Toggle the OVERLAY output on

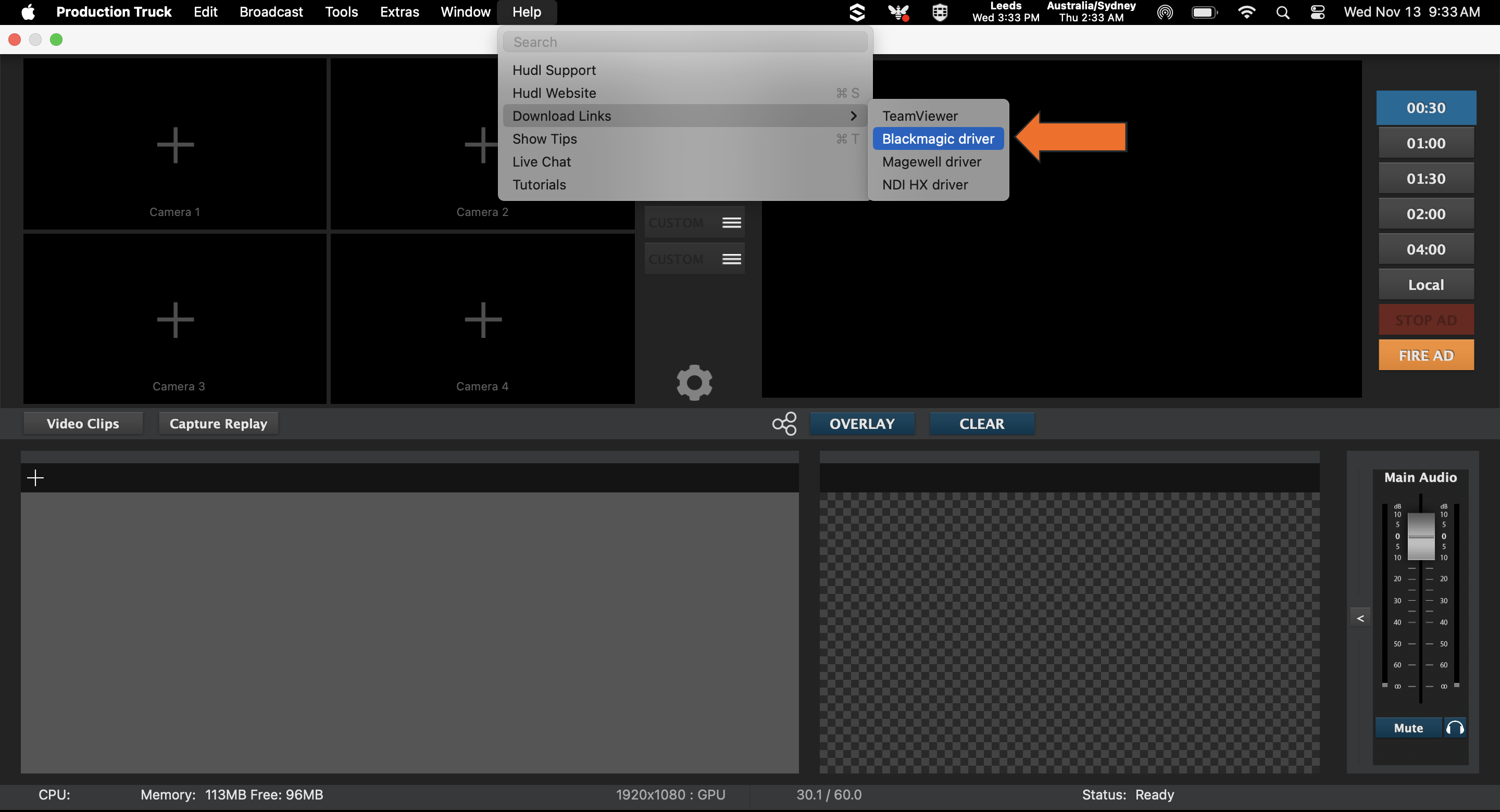[863, 423]
